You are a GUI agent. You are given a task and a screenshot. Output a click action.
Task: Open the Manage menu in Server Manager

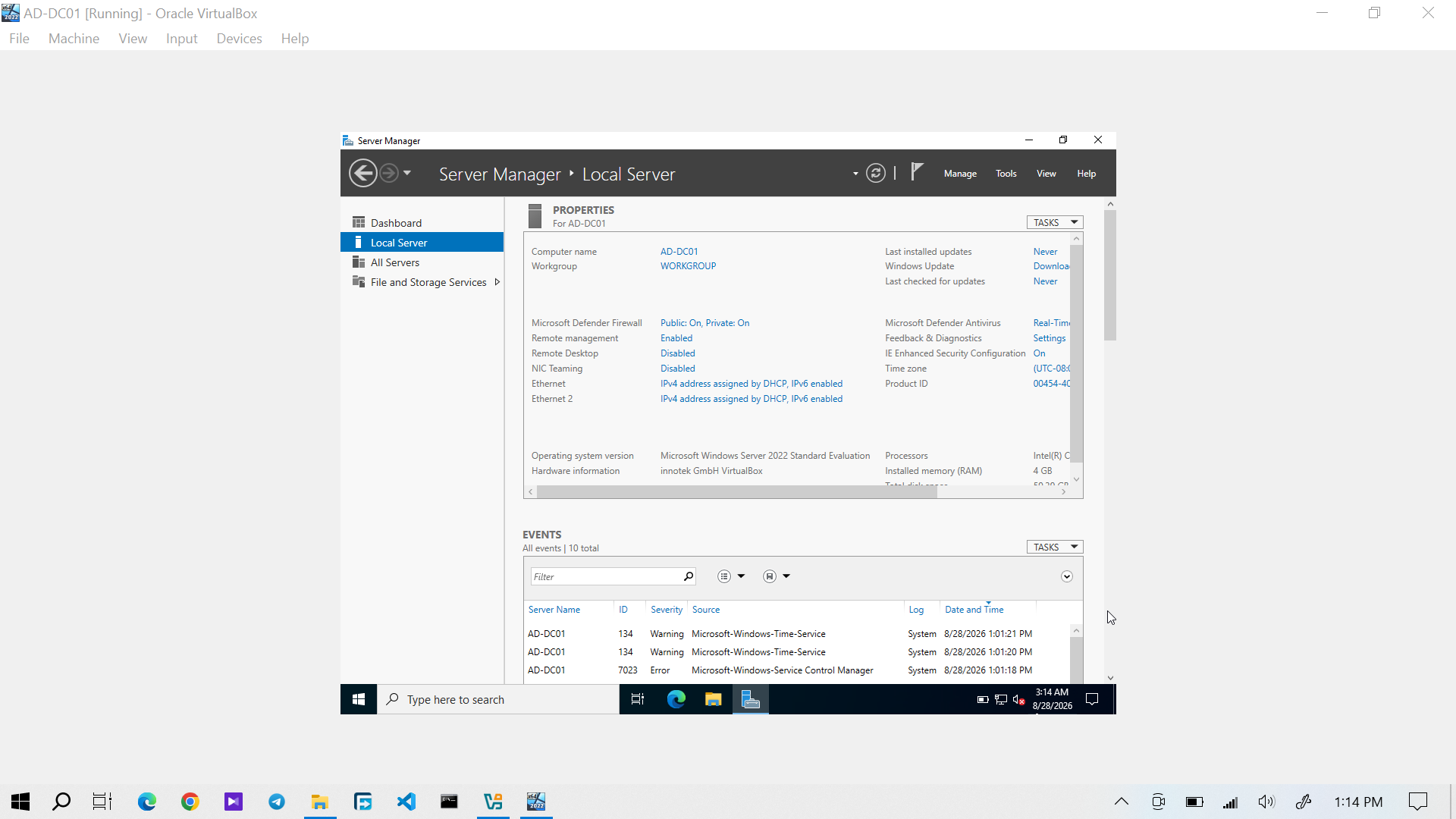[x=960, y=174]
